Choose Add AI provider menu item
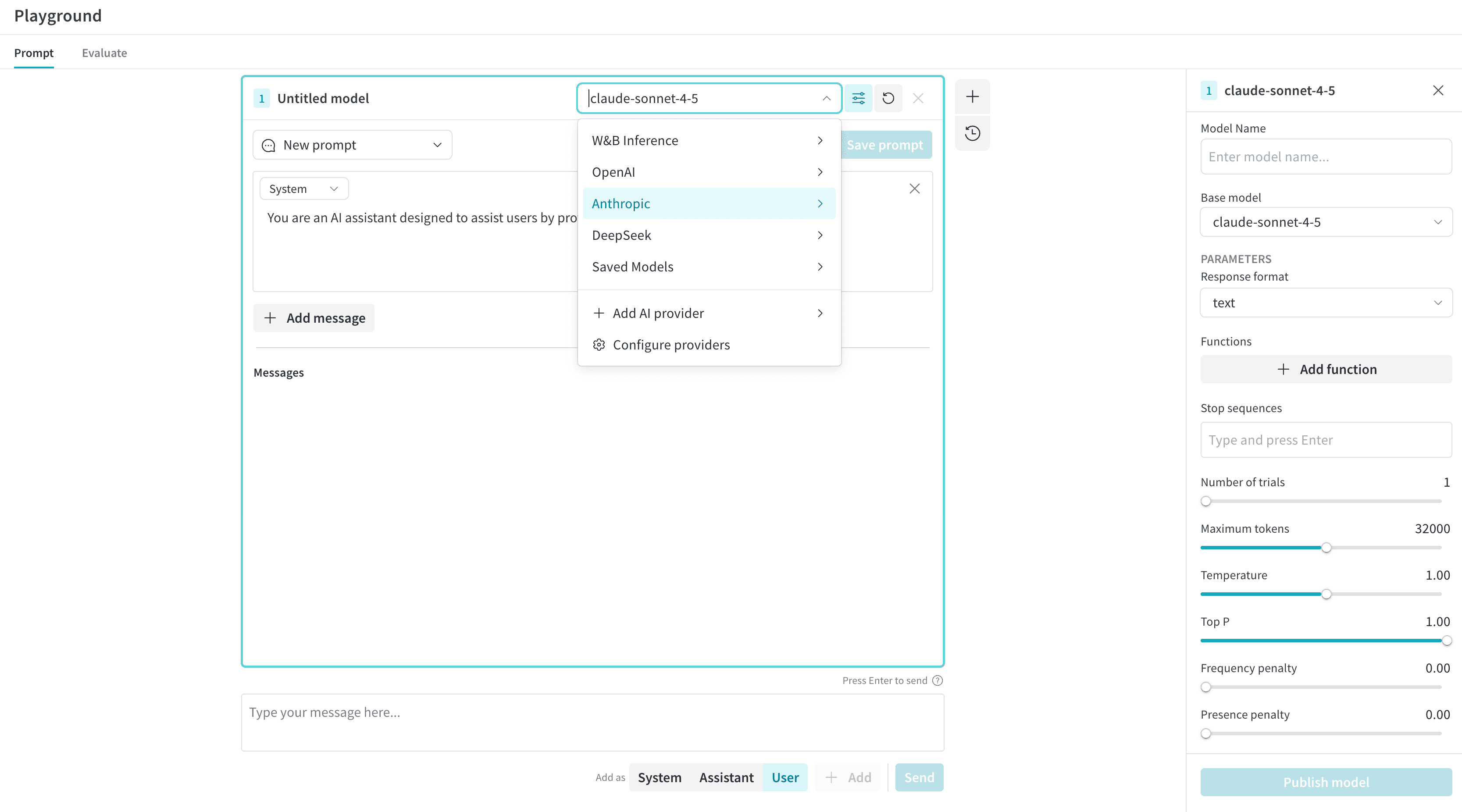 [x=709, y=313]
